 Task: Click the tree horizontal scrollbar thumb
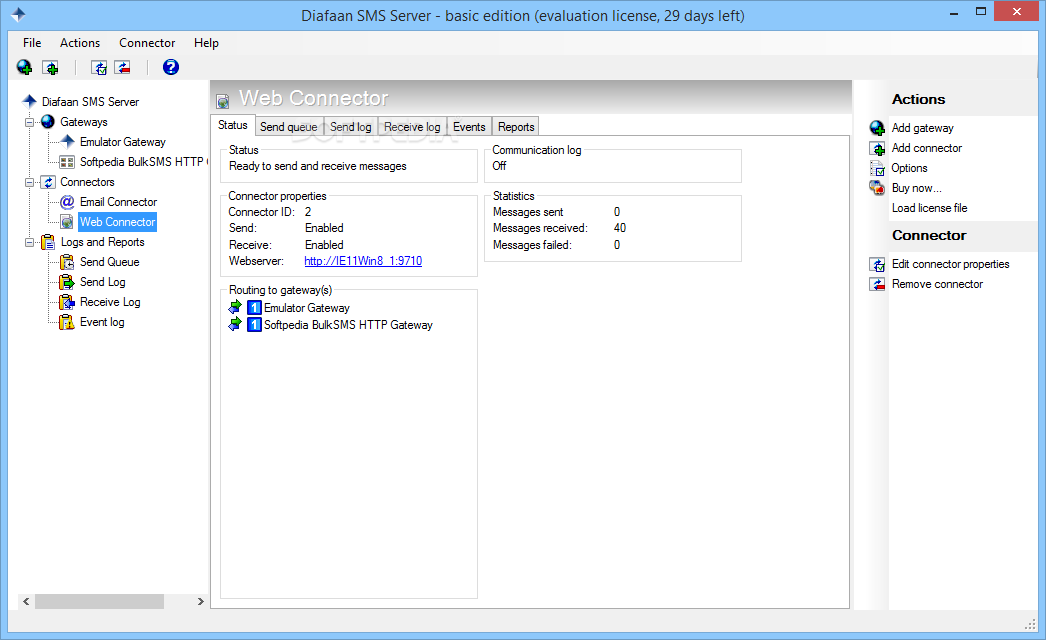pyautogui.click(x=99, y=601)
